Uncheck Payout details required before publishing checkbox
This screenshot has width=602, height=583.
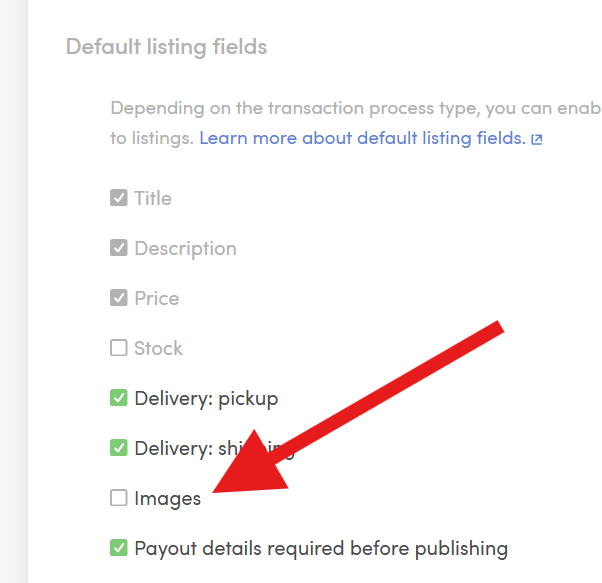119,548
